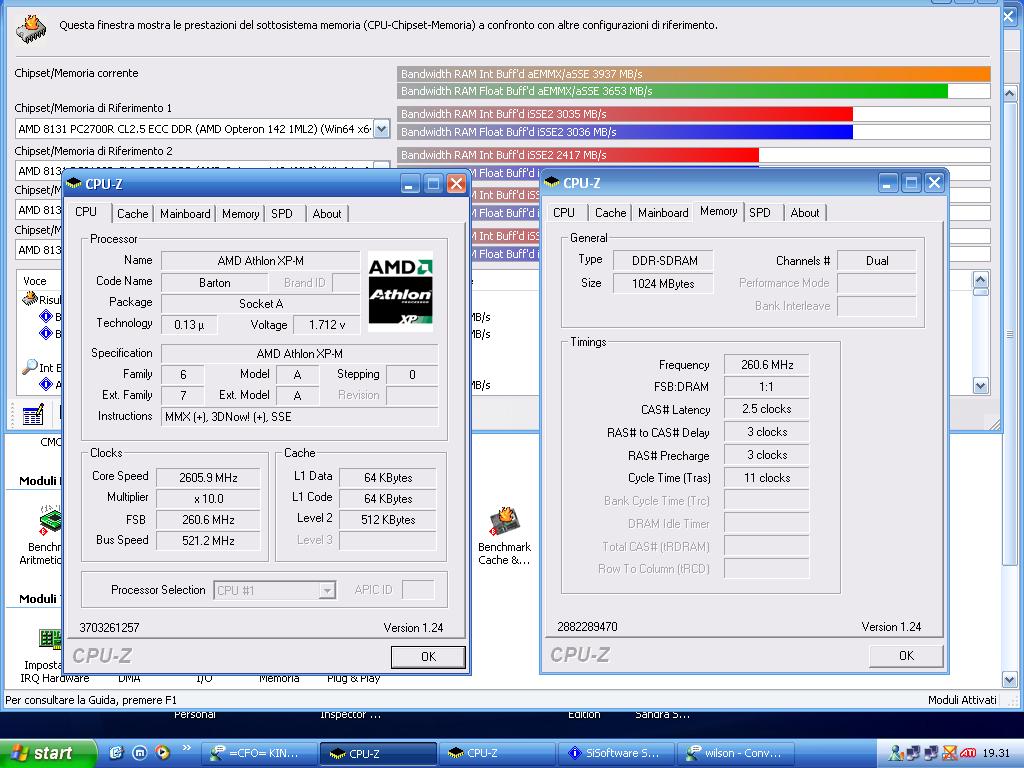Click Cycle Time (Tras) value 11 clocks
This screenshot has height=768, width=1024.
767,478
